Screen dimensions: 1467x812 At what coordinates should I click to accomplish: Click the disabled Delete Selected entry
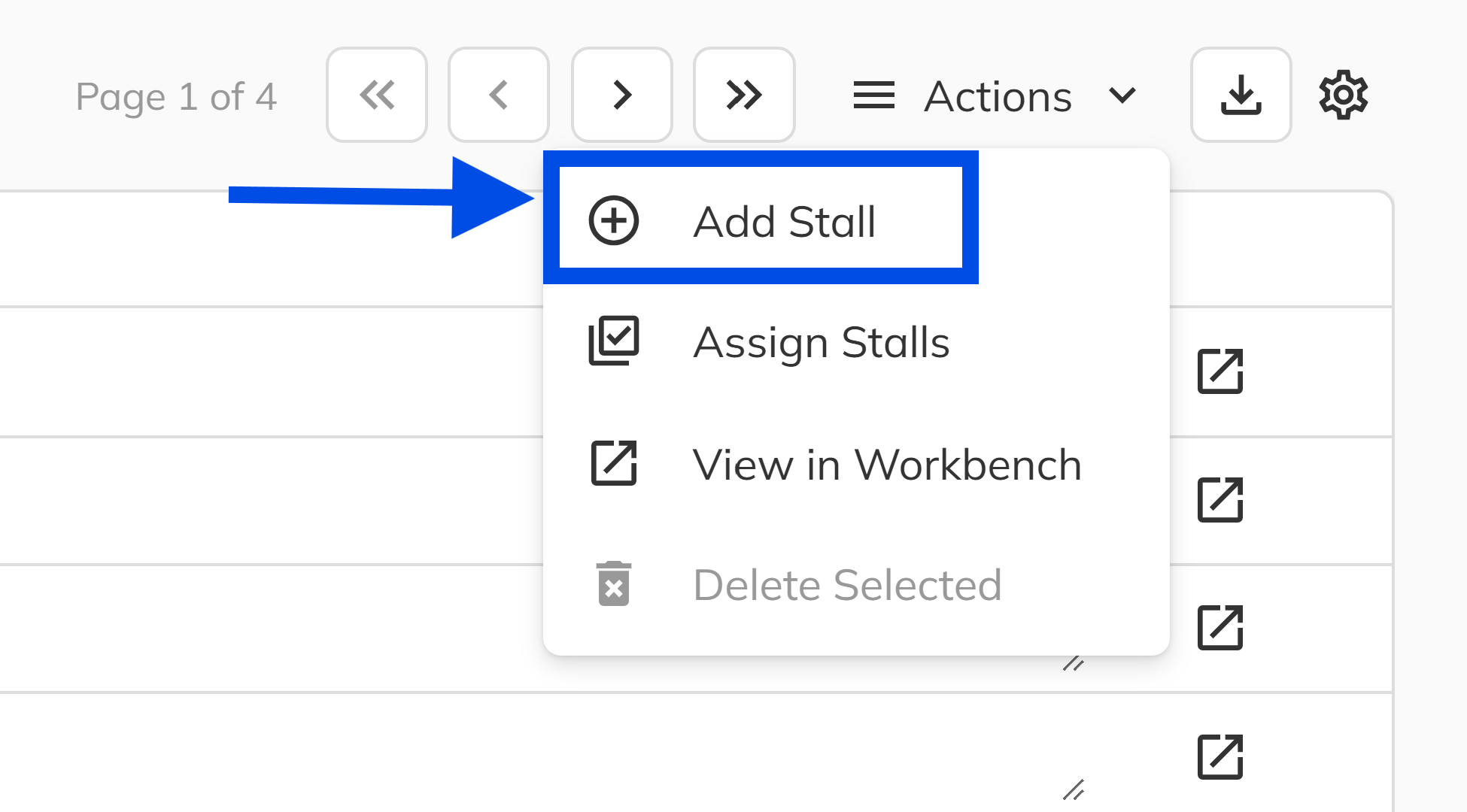tap(849, 585)
